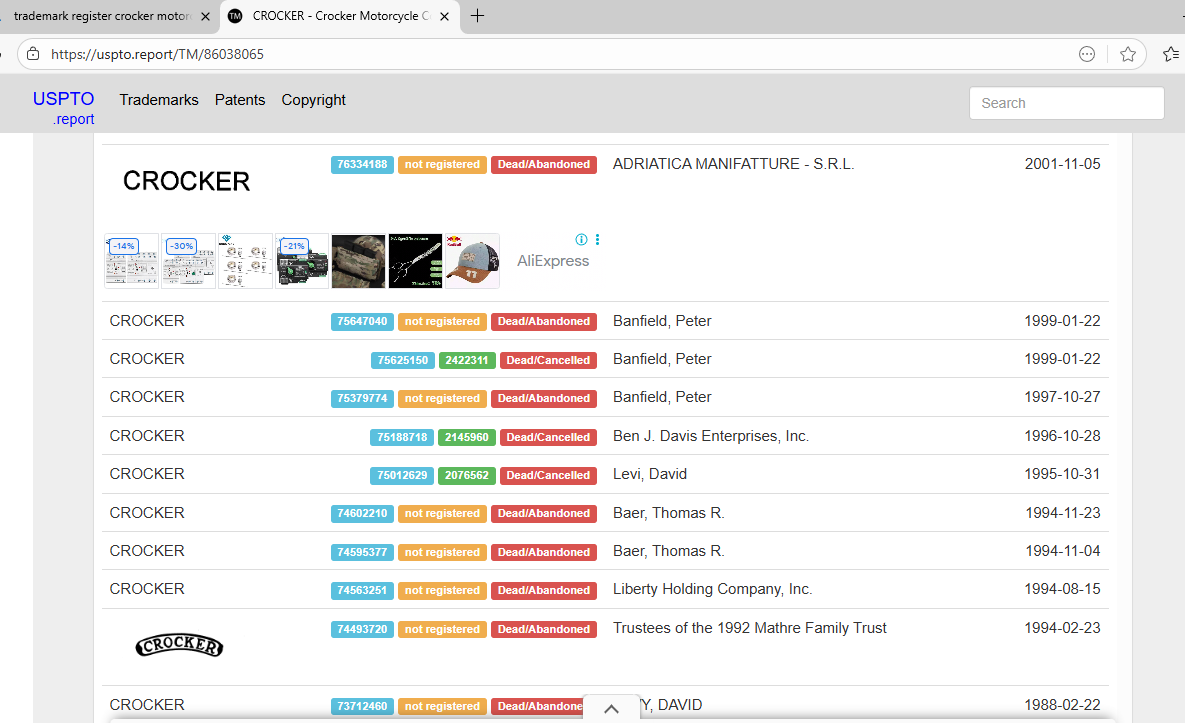This screenshot has height=723, width=1185.
Task: Open serial number 74595377 badge
Action: click(362, 553)
